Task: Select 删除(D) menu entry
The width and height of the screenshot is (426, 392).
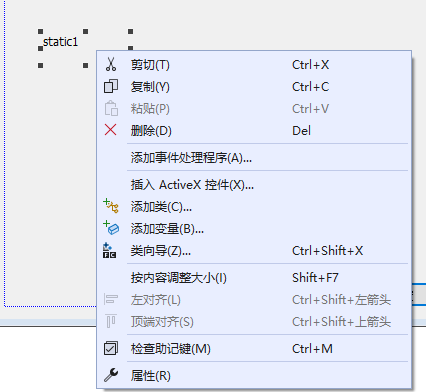Action: [254, 131]
